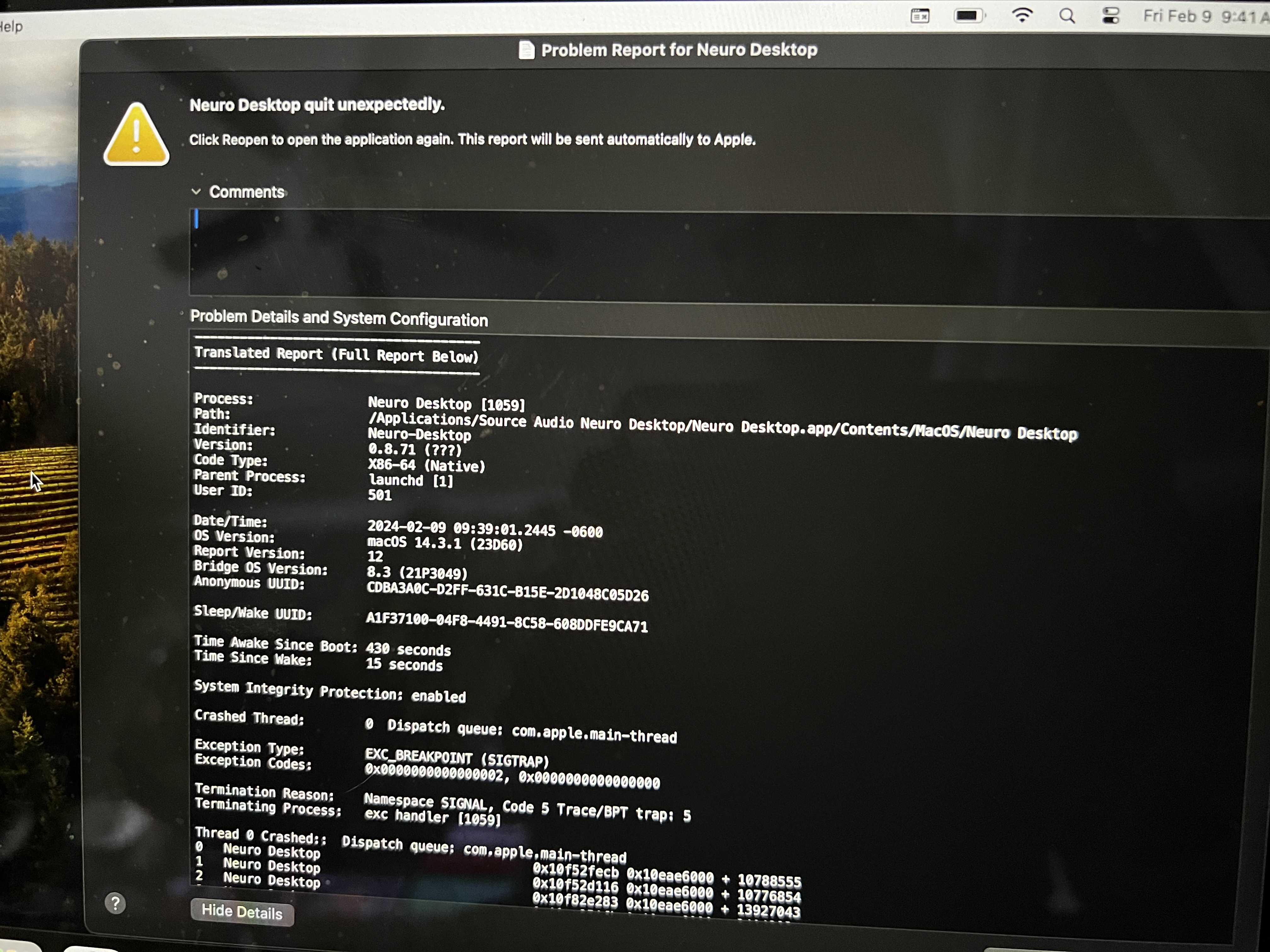Click the document icon in the title bar
Viewport: 1270px width, 952px height.
526,50
